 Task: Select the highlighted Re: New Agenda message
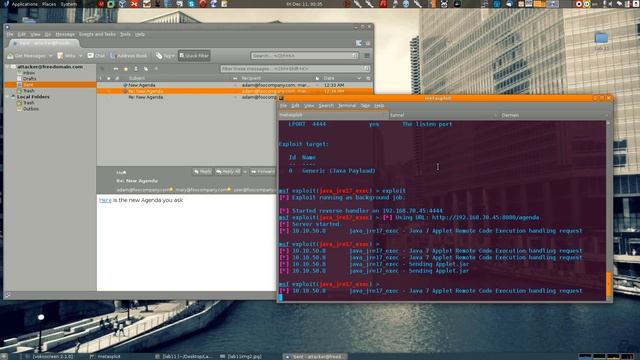[235, 91]
